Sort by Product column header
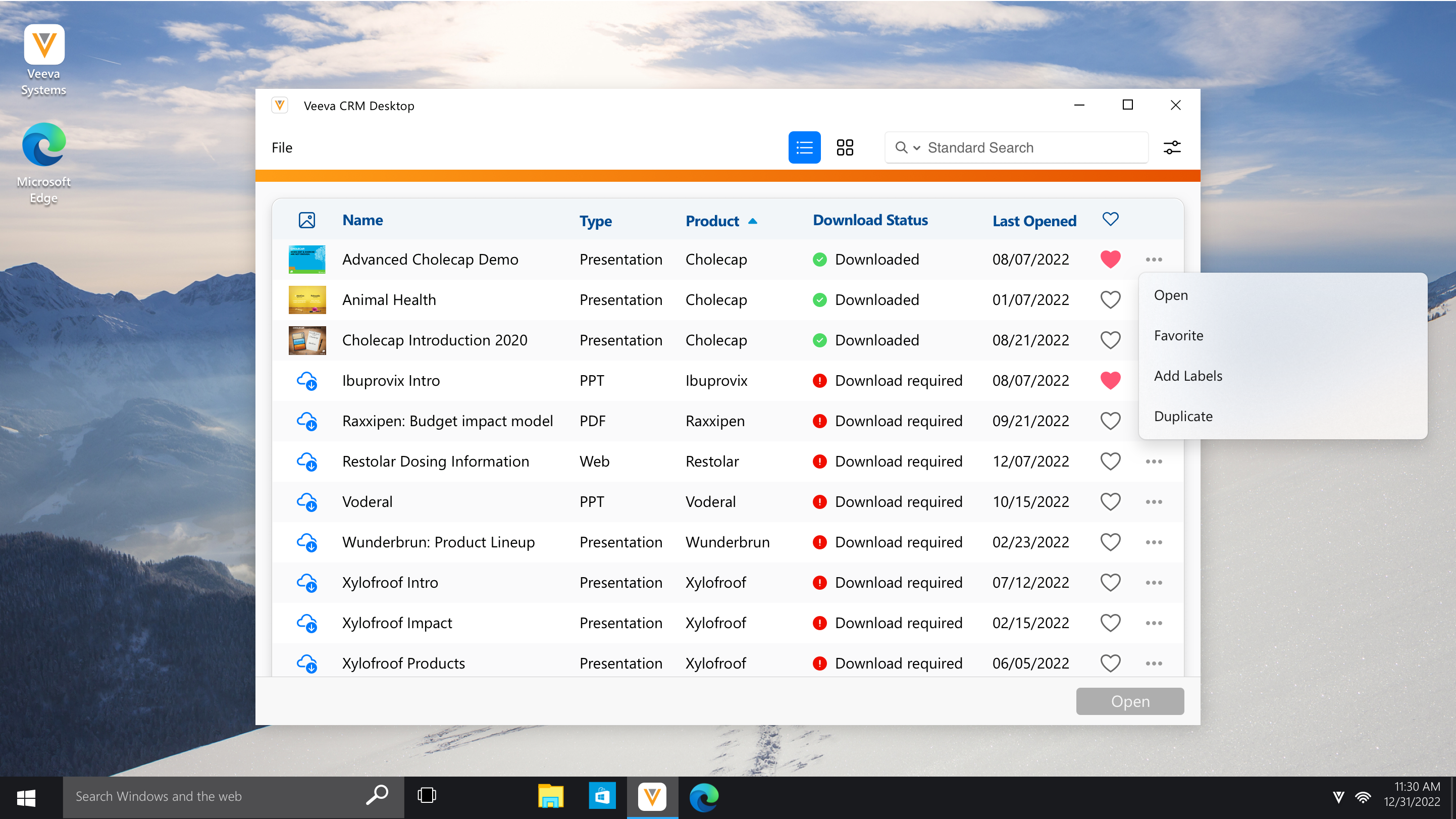Viewport: 1456px width, 819px height. (x=712, y=221)
